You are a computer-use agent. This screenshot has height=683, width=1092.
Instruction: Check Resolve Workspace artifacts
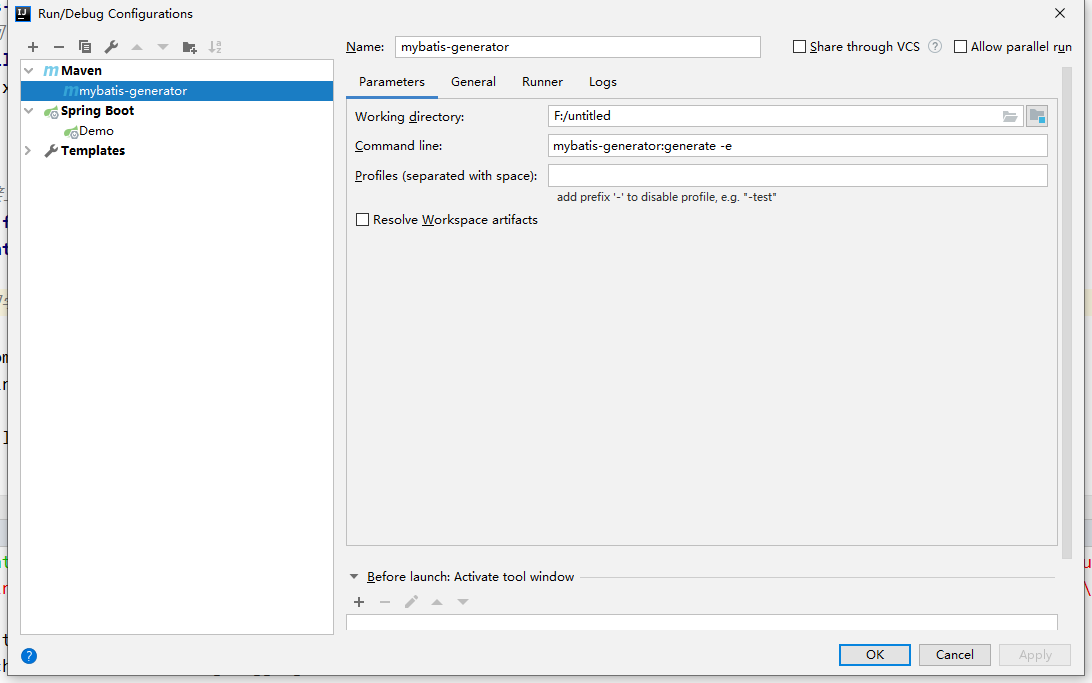pyautogui.click(x=362, y=220)
